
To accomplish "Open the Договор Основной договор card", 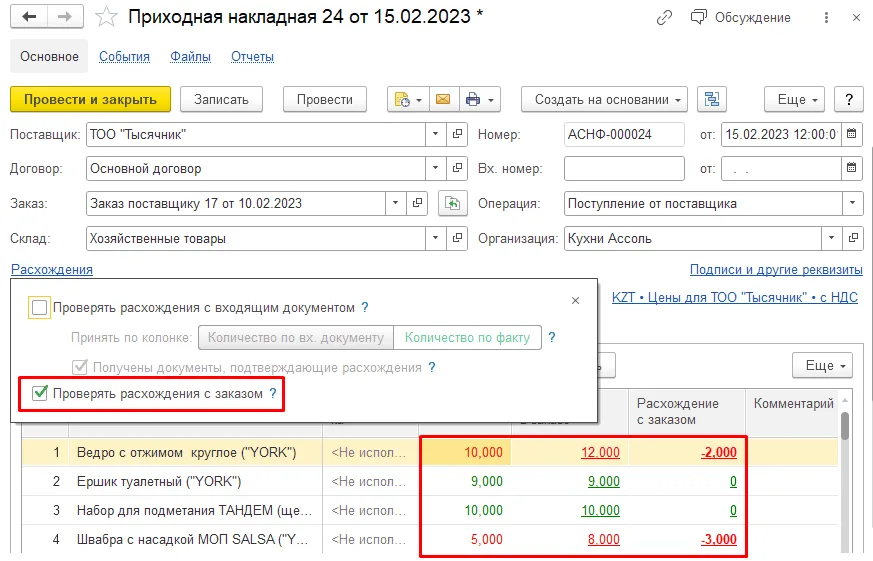I will click(457, 168).
